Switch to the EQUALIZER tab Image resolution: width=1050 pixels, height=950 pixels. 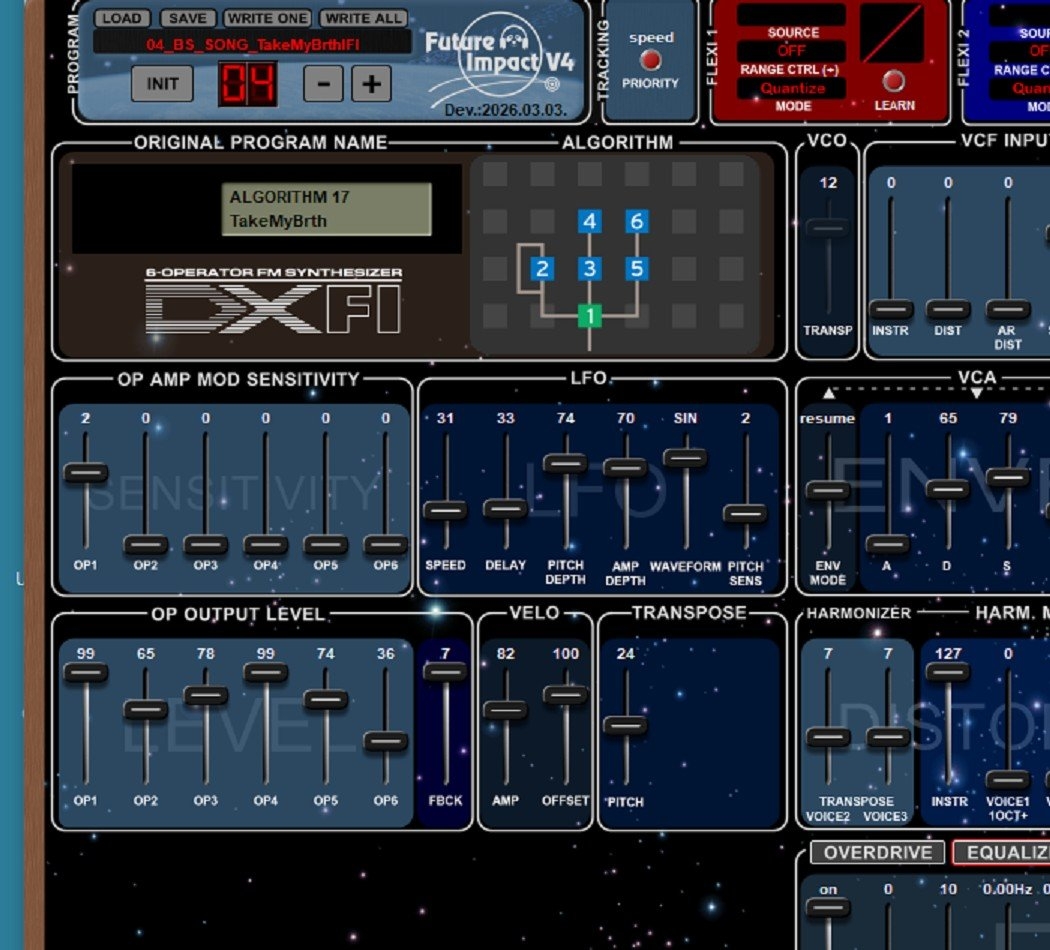[1001, 852]
